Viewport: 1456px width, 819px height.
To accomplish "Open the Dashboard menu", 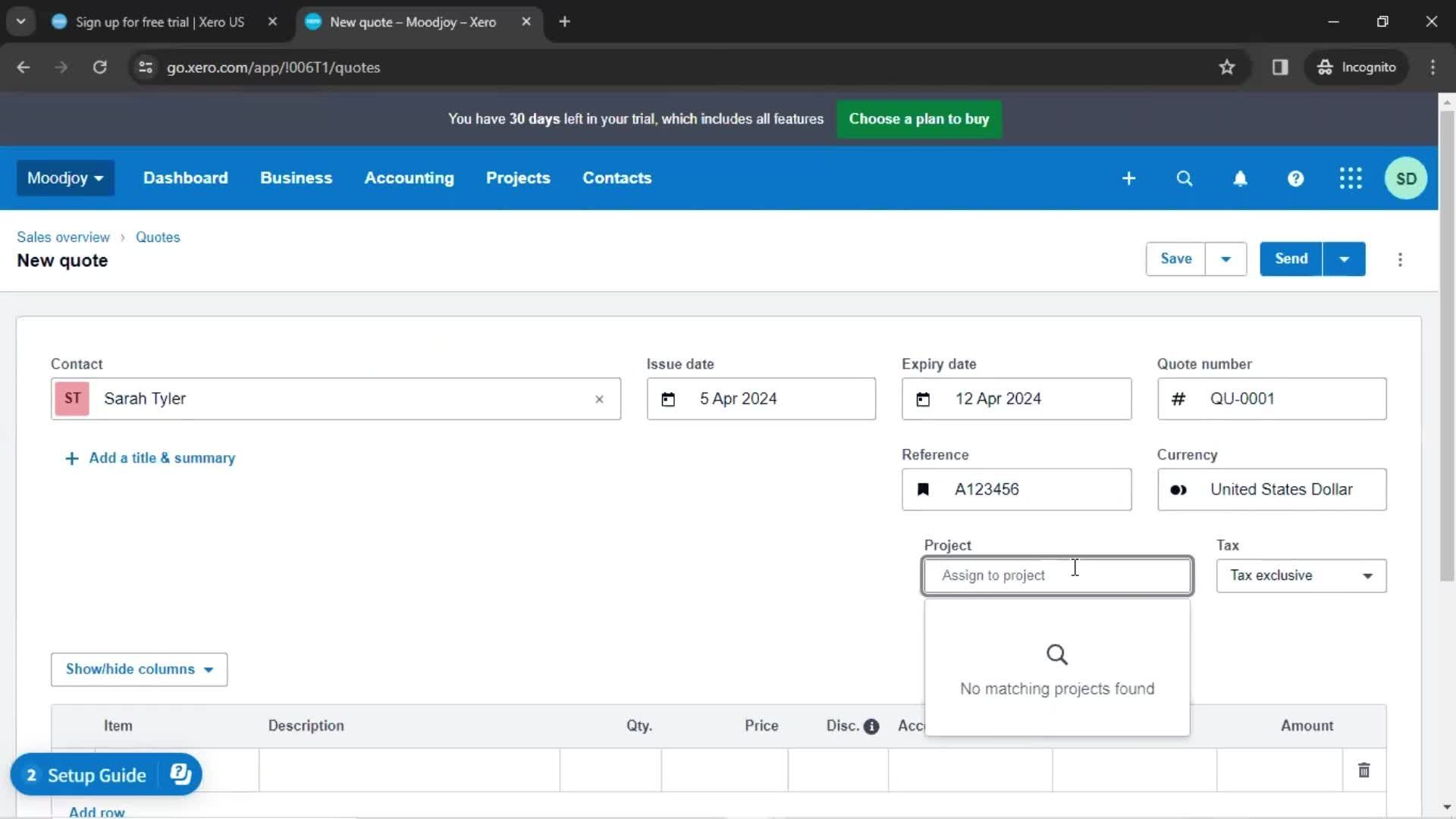I will 185,178.
